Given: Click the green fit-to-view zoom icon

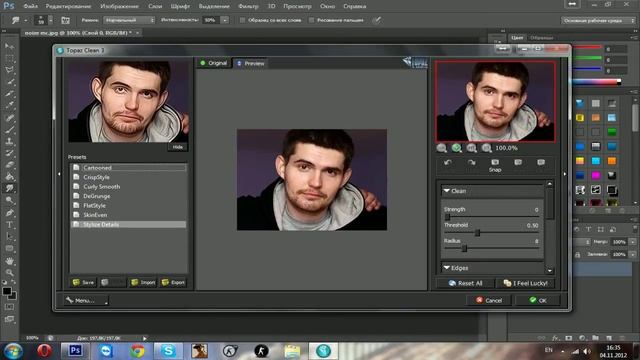Looking at the screenshot, I should click(456, 148).
